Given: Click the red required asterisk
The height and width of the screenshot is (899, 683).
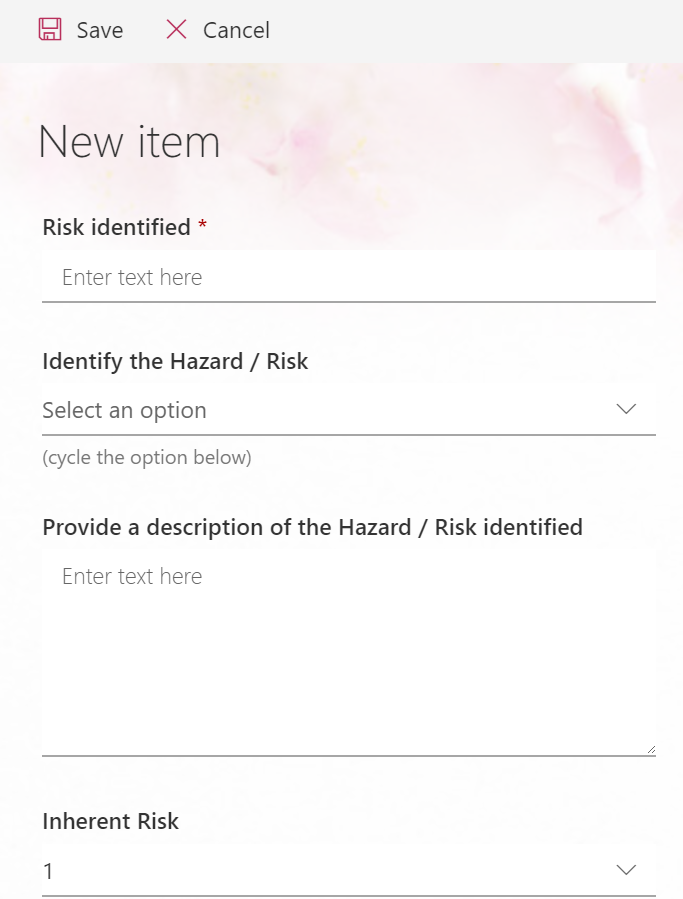Looking at the screenshot, I should [203, 226].
